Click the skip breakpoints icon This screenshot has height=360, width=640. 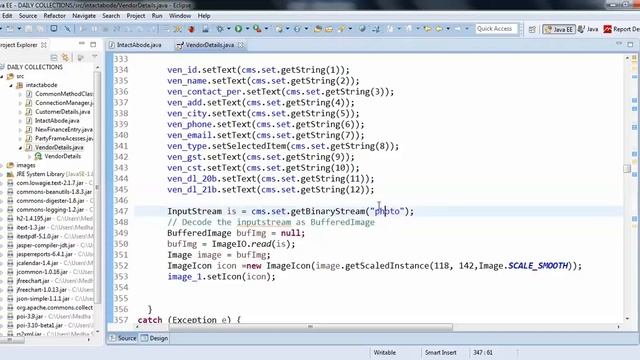point(67,29)
